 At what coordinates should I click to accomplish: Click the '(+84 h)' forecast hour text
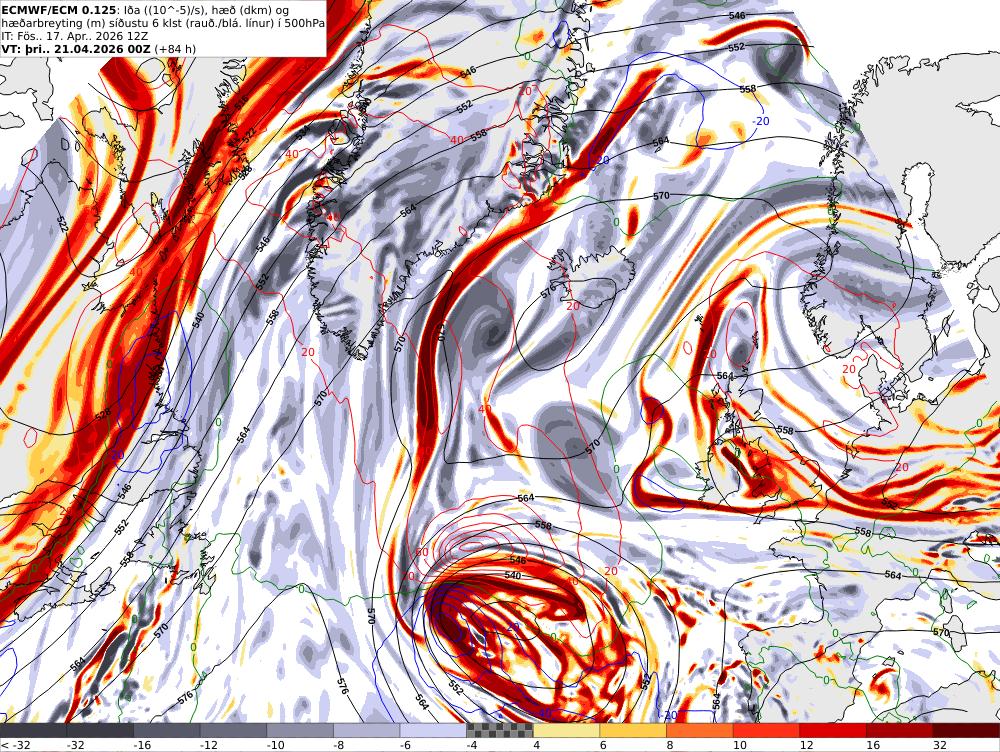(175, 48)
